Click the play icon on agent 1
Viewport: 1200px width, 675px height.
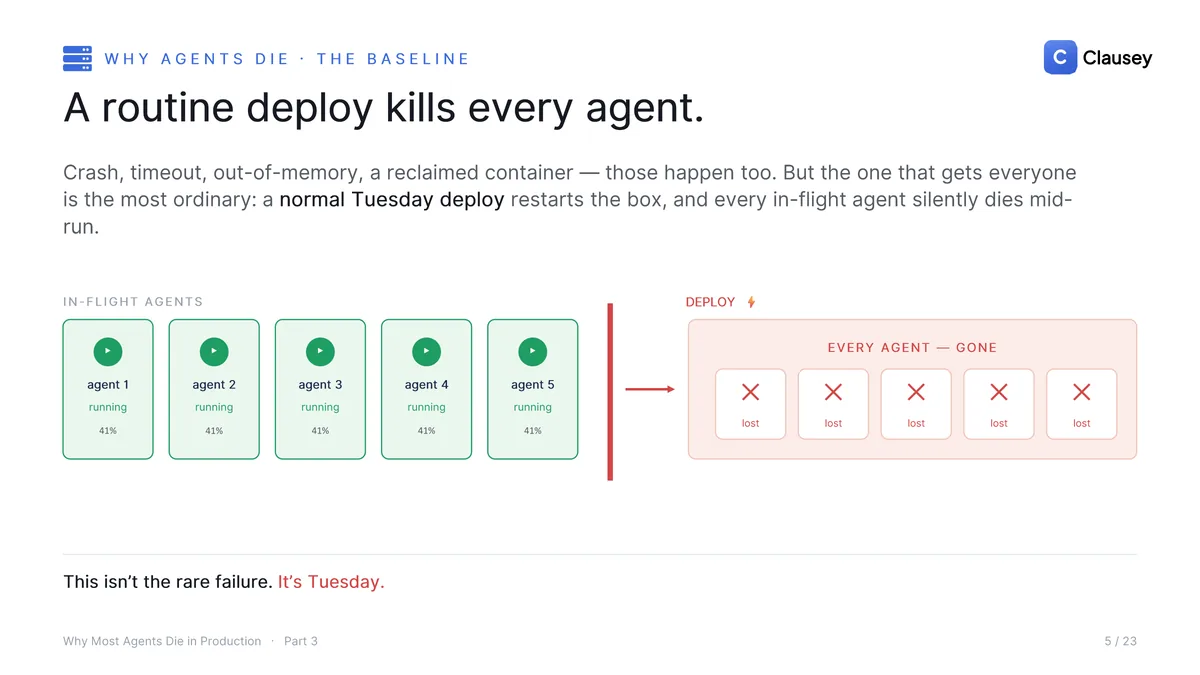pos(108,352)
